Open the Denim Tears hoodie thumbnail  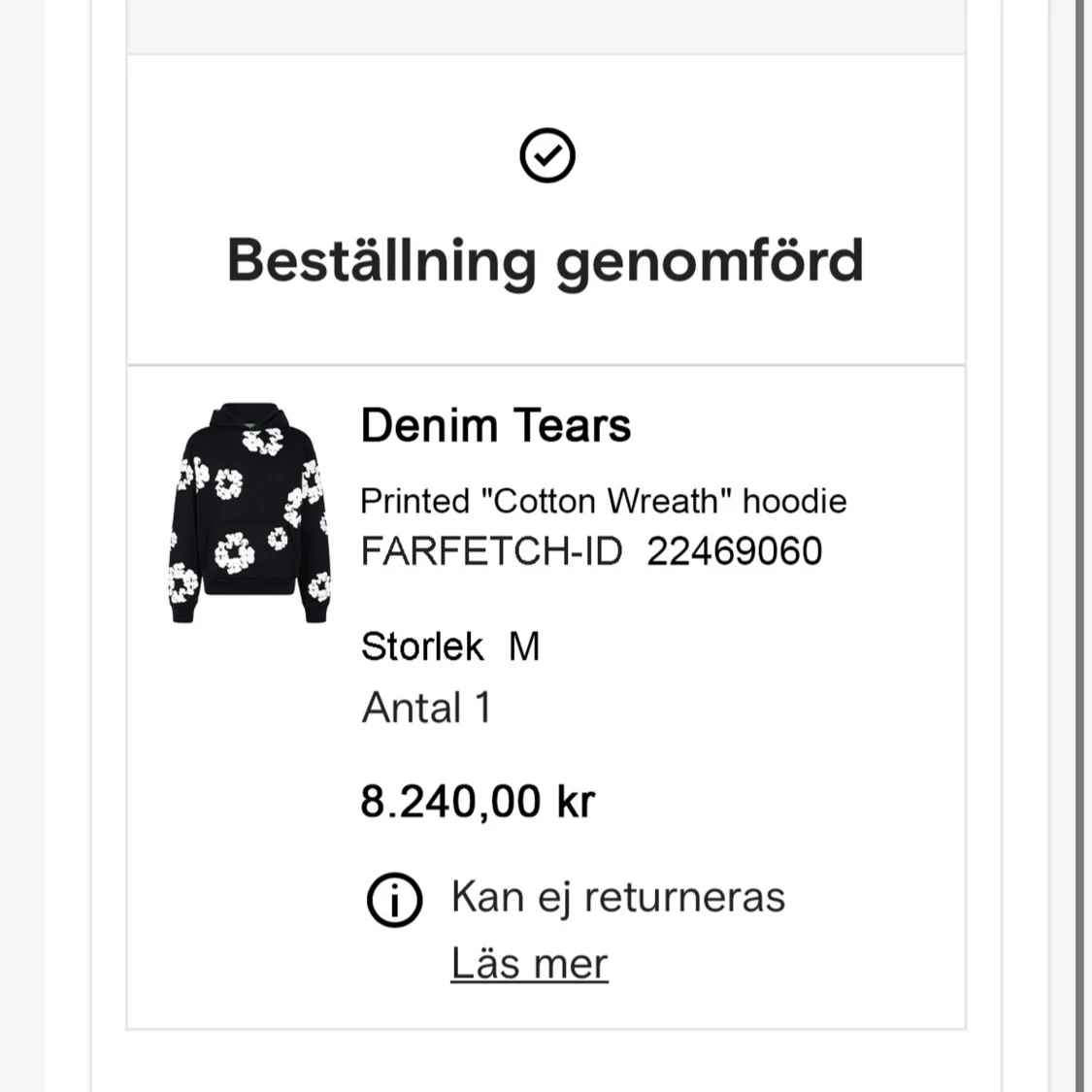pos(250,513)
